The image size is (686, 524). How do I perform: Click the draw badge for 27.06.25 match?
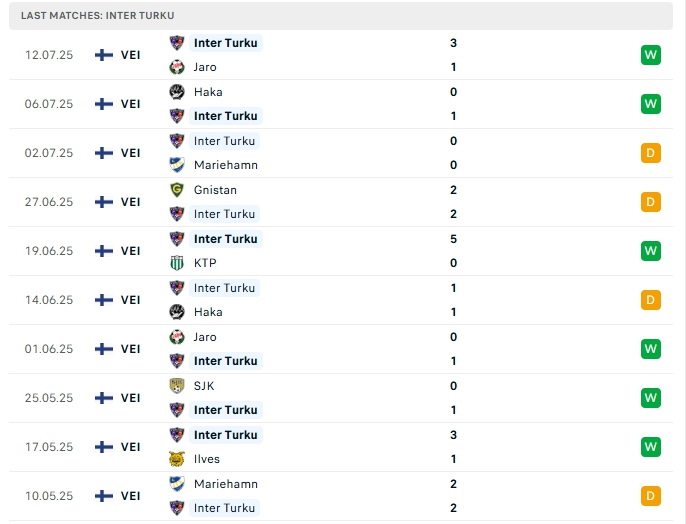(x=651, y=202)
